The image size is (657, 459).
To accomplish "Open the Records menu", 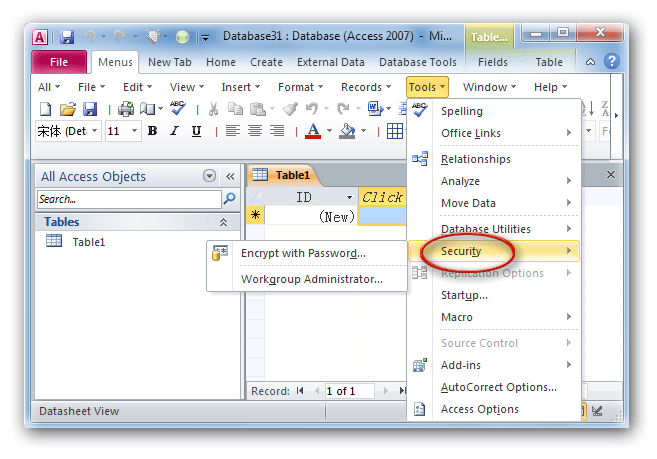I will click(x=366, y=87).
